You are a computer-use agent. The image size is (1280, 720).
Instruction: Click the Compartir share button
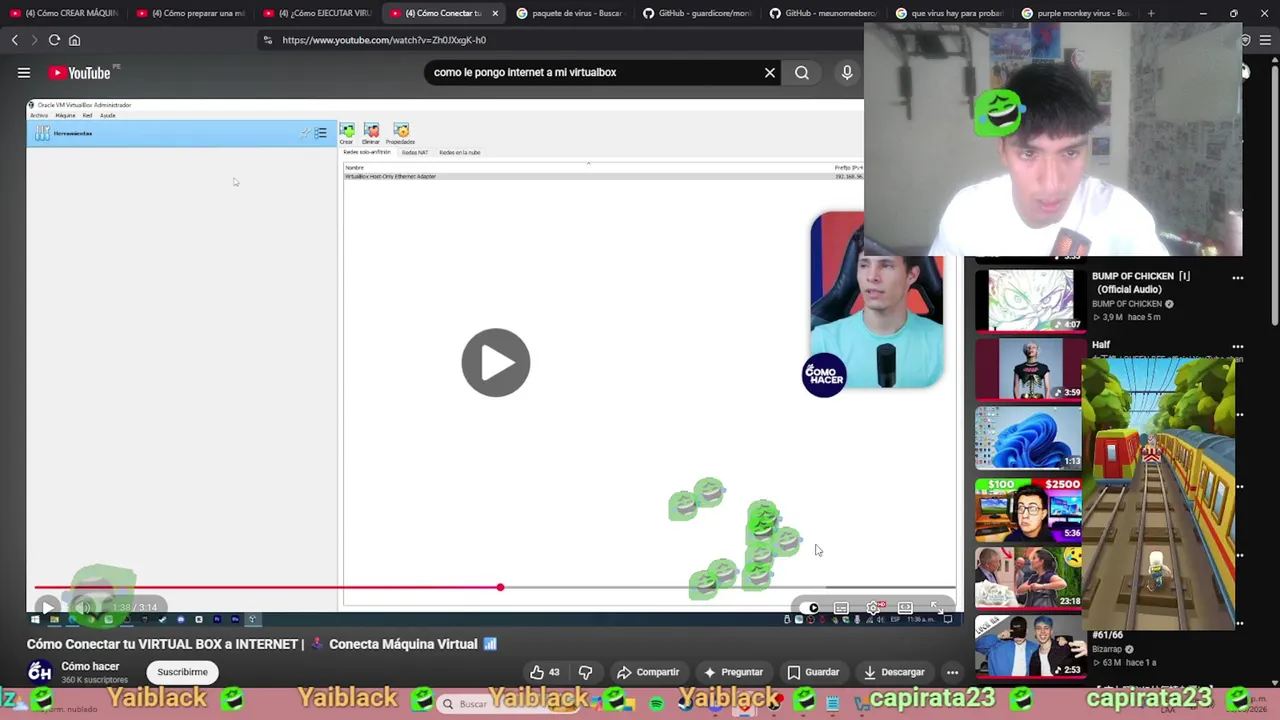pyautogui.click(x=648, y=672)
